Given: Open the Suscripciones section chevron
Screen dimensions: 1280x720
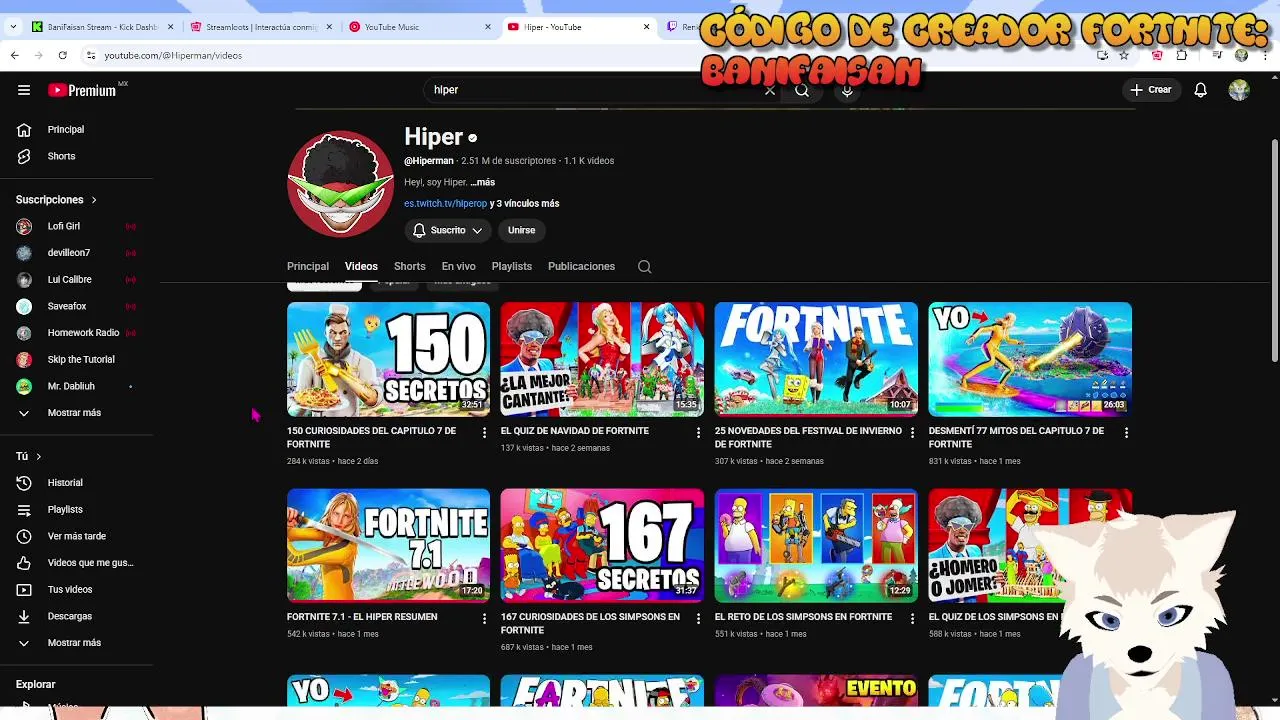Looking at the screenshot, I should tap(94, 200).
